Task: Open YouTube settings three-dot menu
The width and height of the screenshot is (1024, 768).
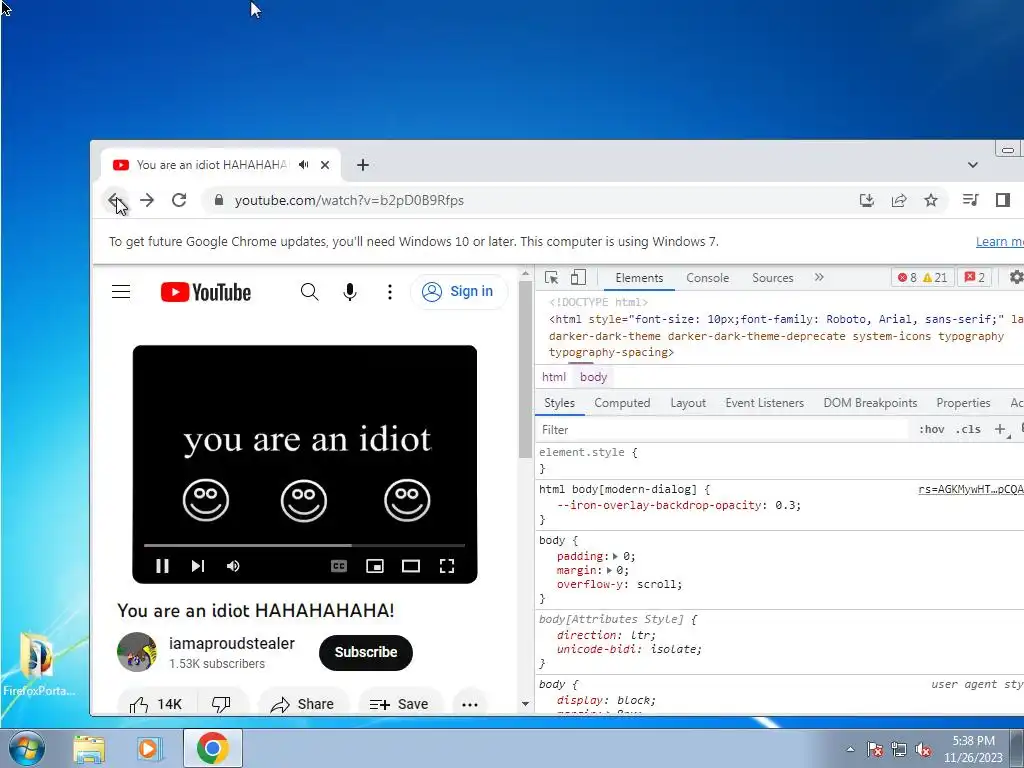Action: 390,292
